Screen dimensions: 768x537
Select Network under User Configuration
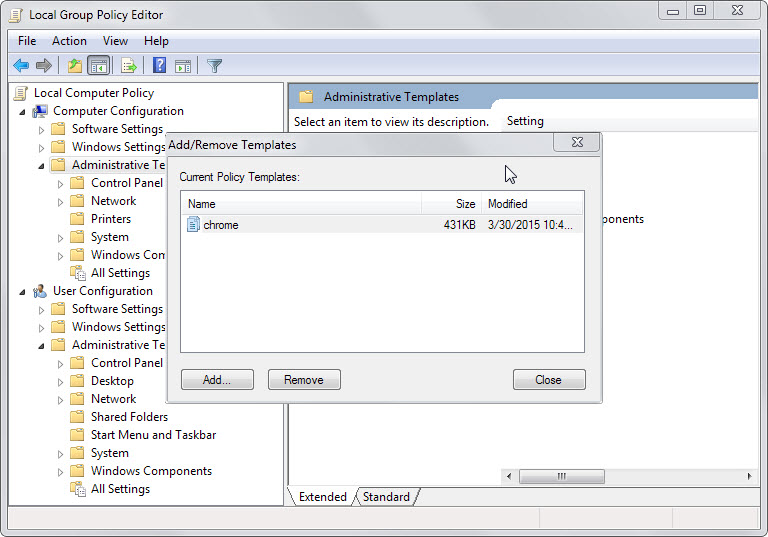114,399
